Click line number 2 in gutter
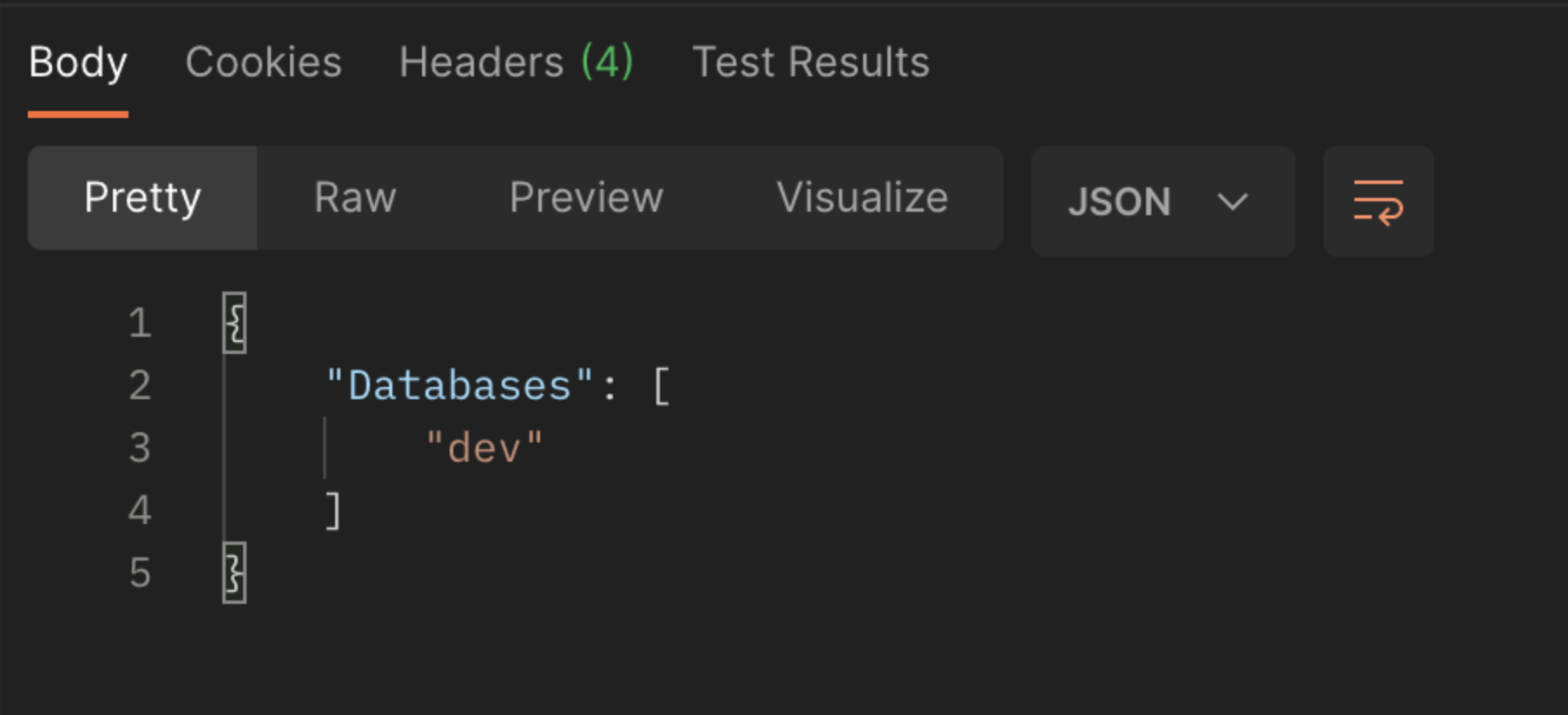The image size is (1568, 715). coord(140,385)
